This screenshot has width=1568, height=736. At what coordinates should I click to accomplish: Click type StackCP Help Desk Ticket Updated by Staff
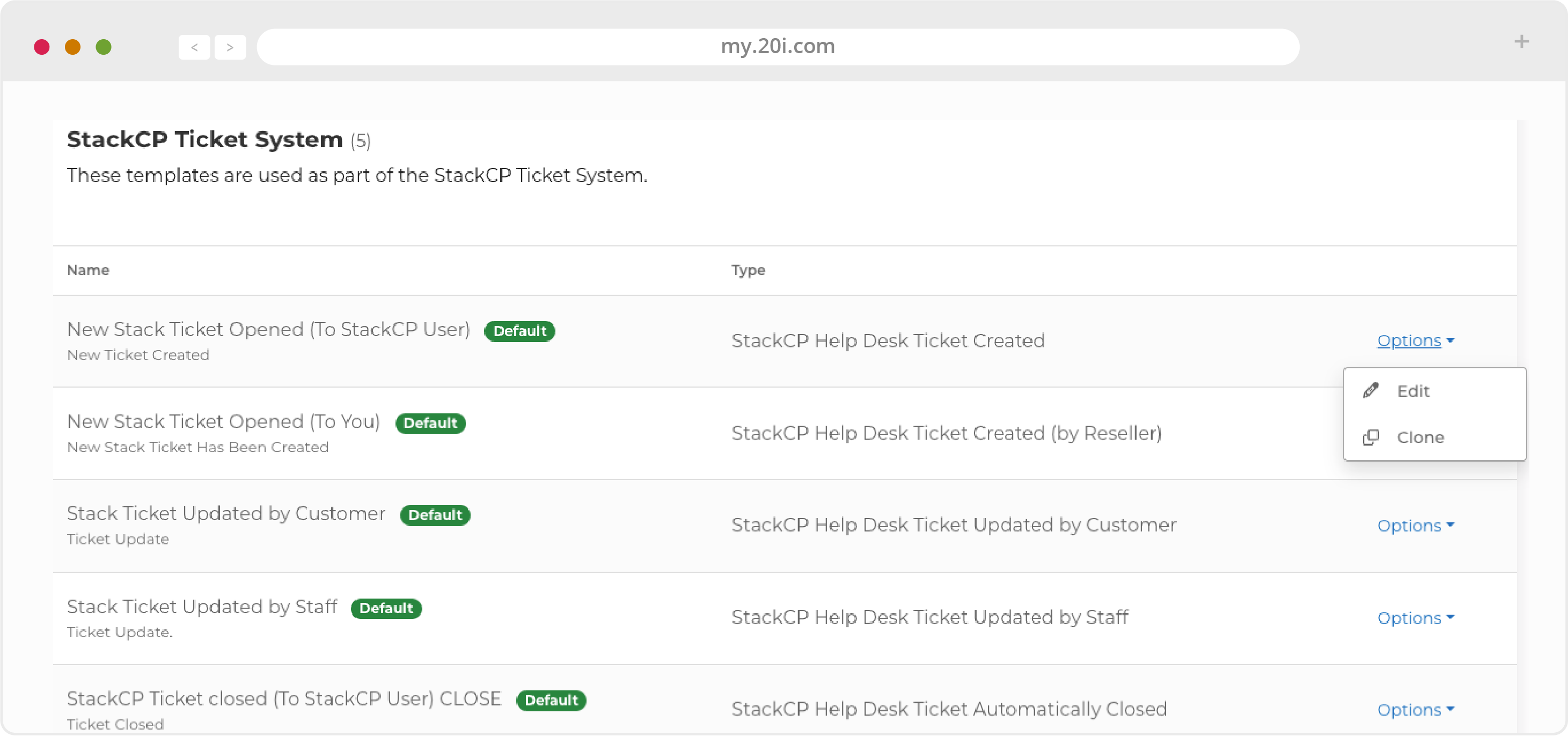click(929, 617)
